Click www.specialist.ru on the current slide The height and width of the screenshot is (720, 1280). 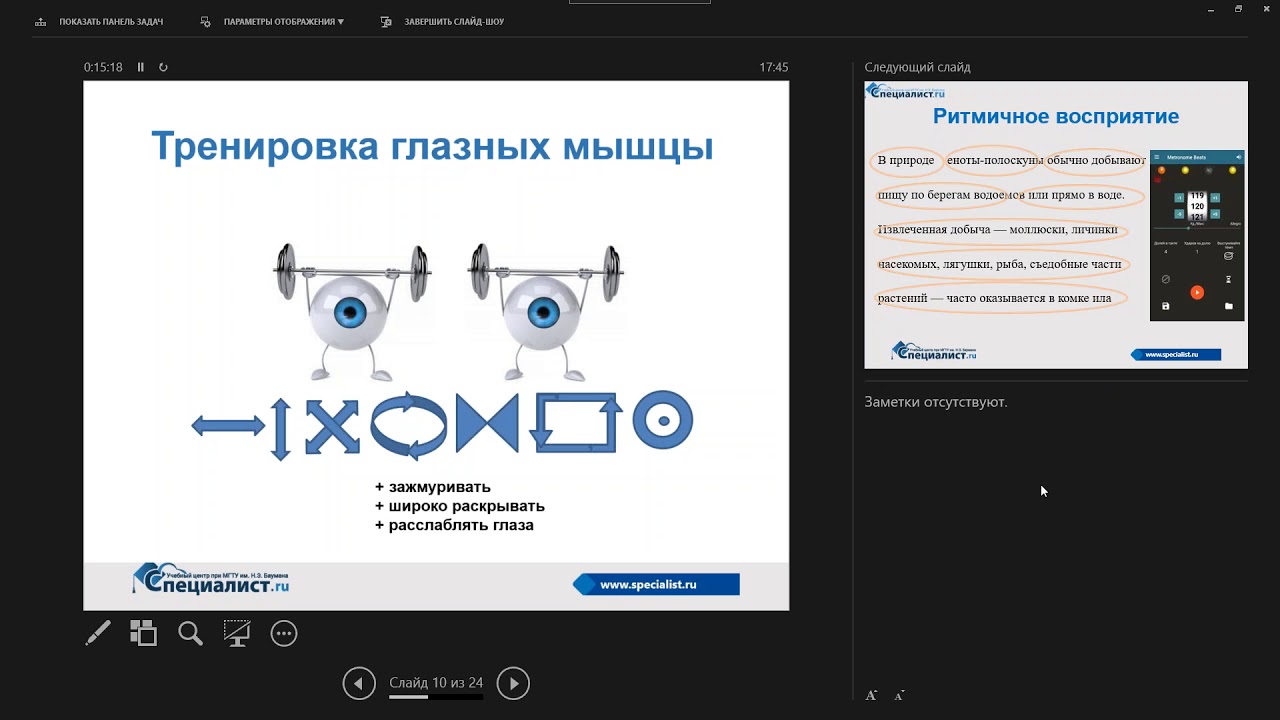[656, 585]
